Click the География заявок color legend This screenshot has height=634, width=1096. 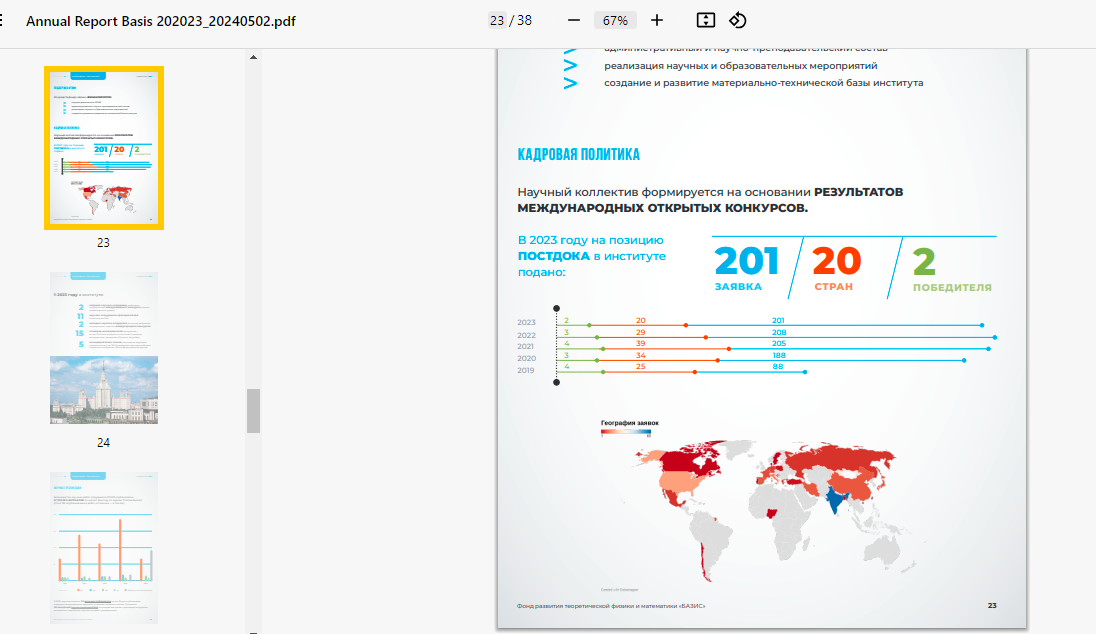pos(629,428)
